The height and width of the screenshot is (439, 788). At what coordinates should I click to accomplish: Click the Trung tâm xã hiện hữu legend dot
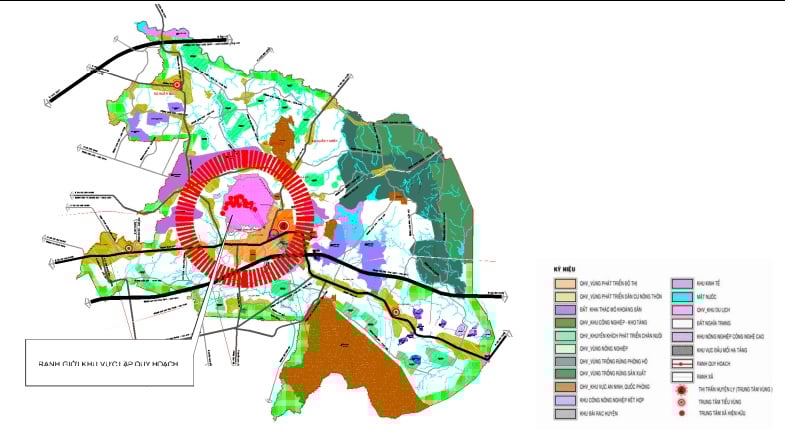pyautogui.click(x=680, y=412)
